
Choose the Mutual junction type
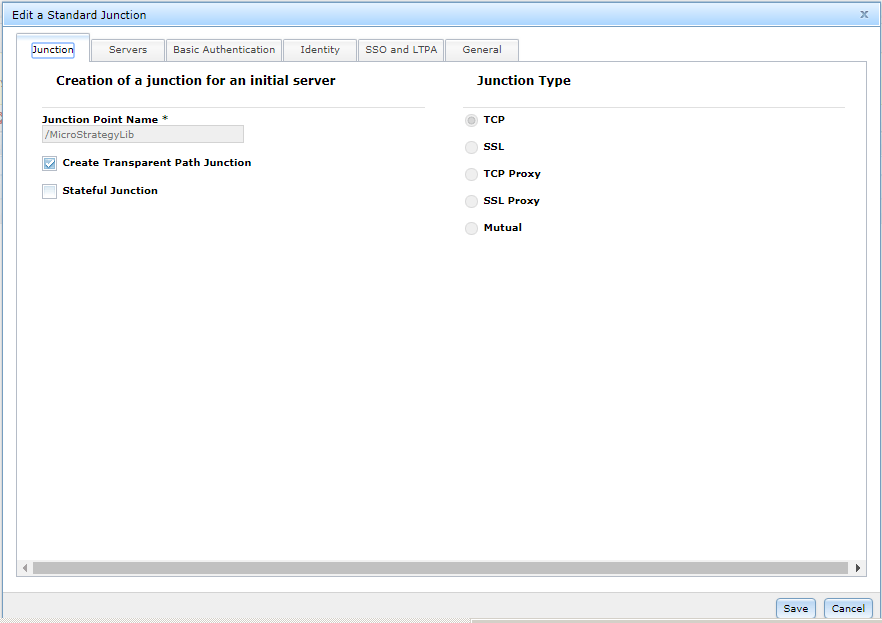coord(471,228)
